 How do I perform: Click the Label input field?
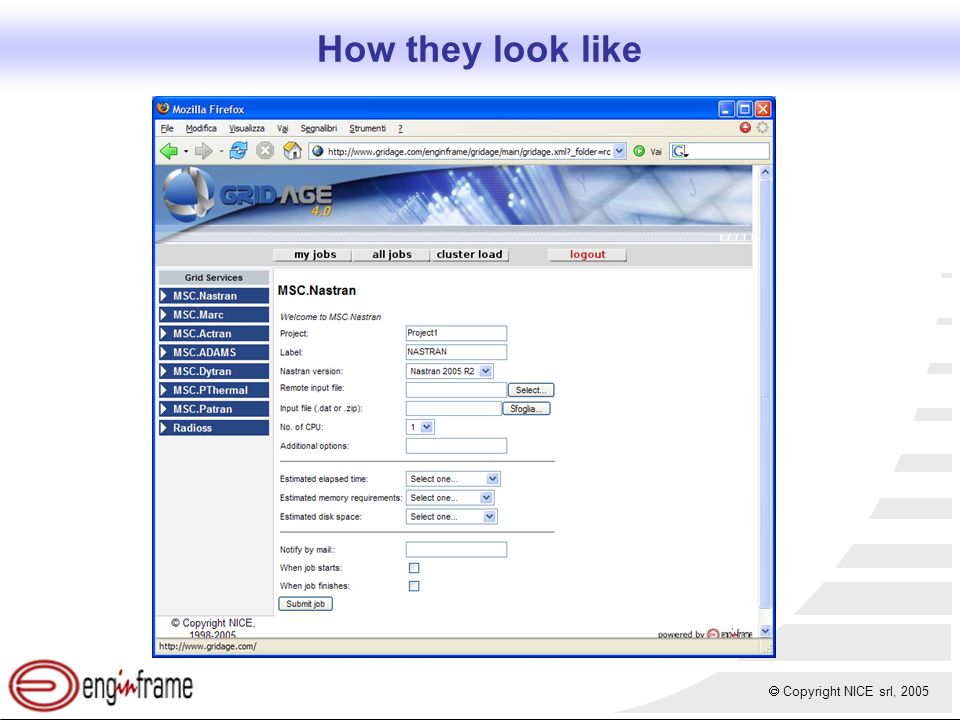[456, 351]
